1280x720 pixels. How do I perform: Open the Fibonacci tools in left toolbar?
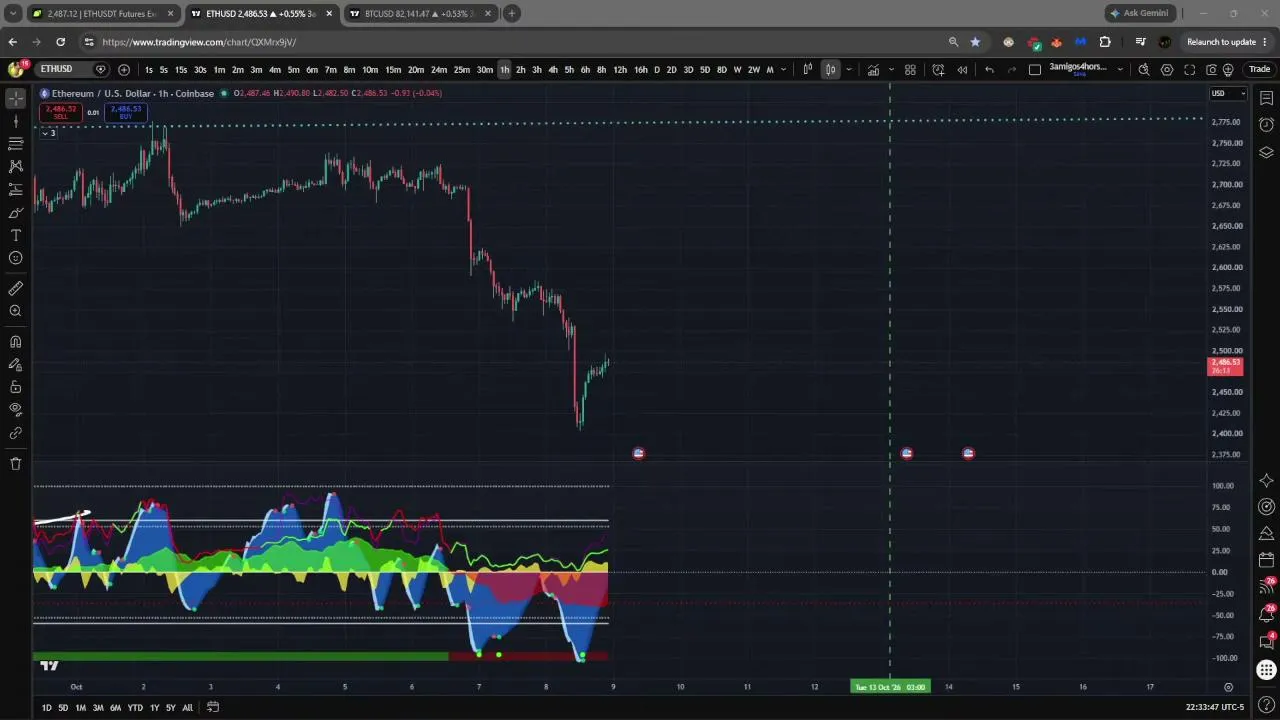point(16,144)
